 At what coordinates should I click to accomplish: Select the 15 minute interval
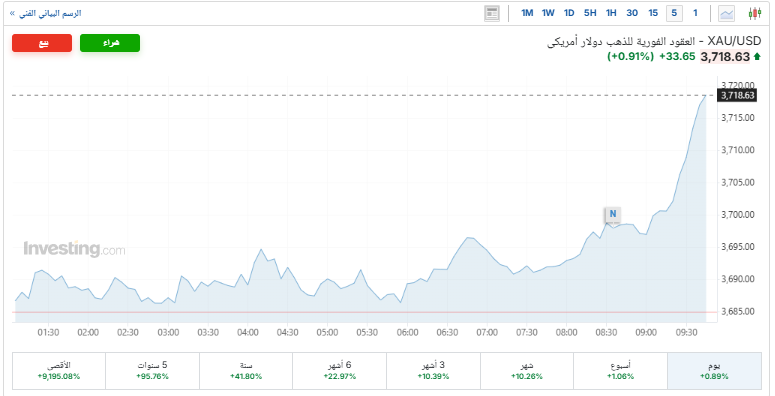tap(653, 13)
